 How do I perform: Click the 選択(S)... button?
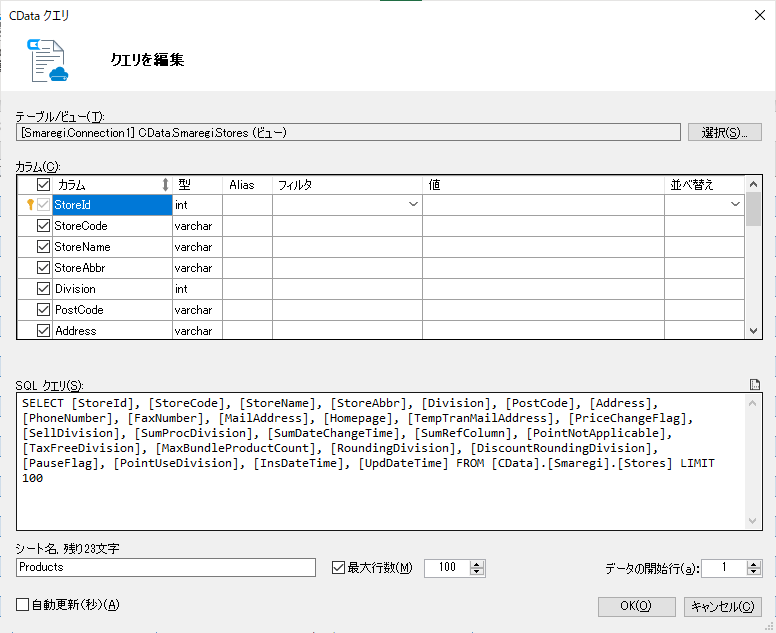[x=725, y=132]
